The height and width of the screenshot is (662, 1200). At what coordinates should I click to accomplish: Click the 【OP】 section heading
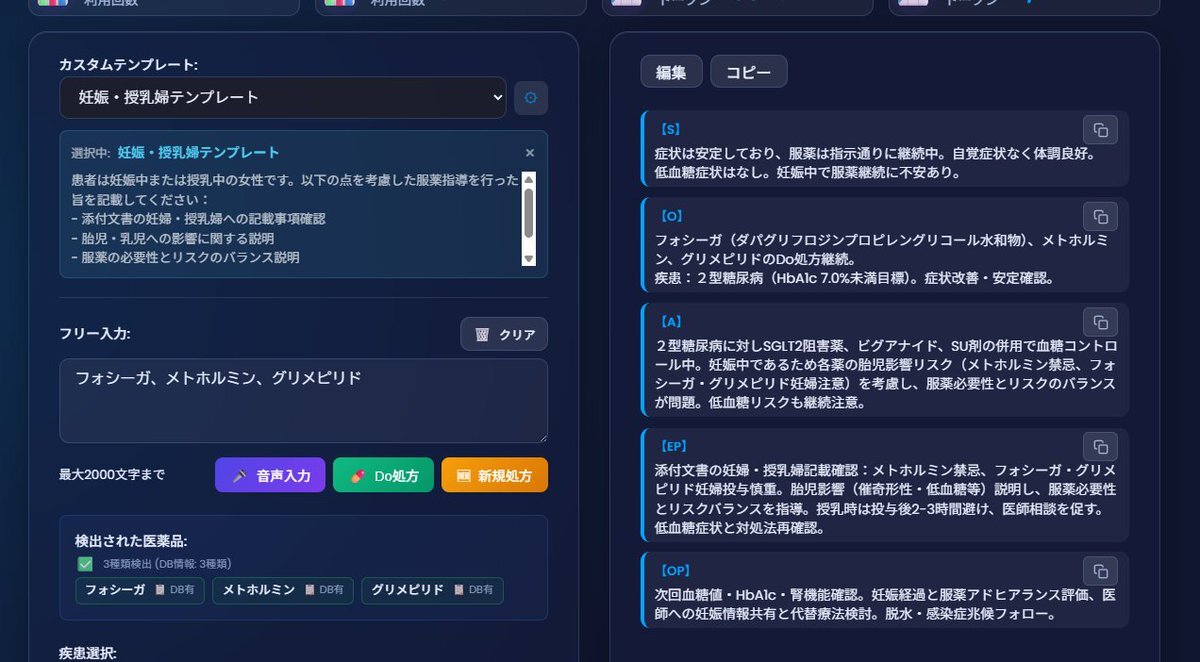pos(675,570)
